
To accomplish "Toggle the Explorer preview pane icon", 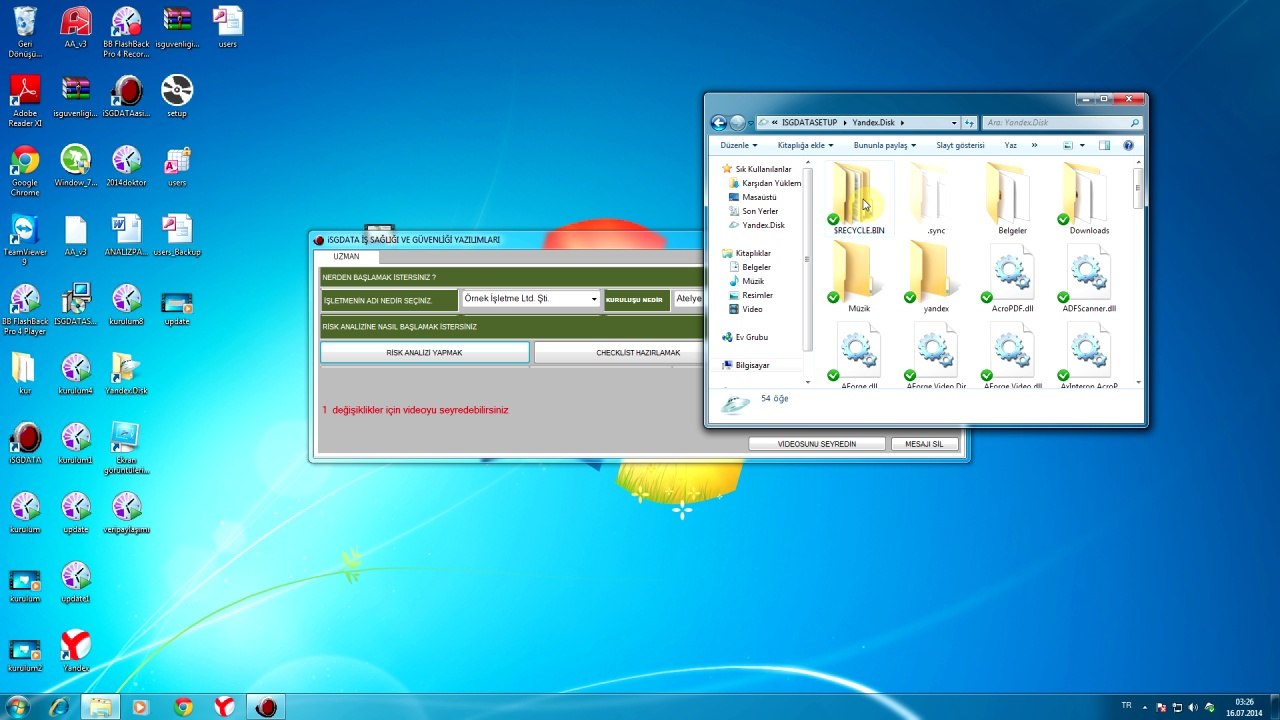I will coord(1105,145).
